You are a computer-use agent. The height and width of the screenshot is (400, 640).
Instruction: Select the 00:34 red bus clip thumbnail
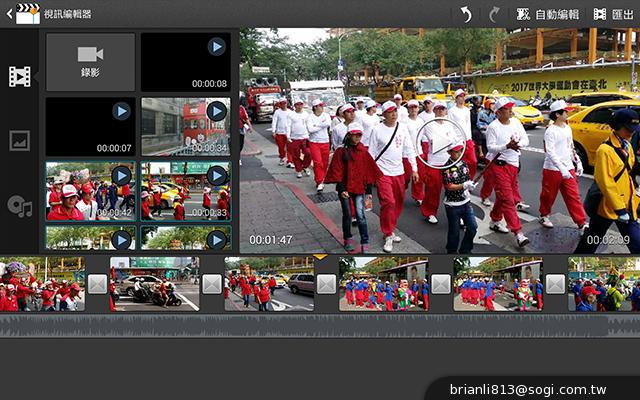(x=185, y=126)
